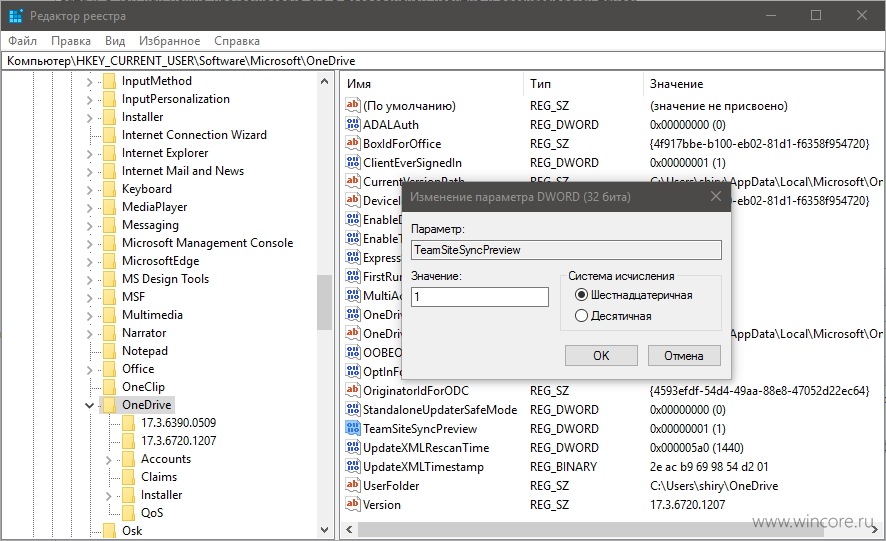Image resolution: width=886 pixels, height=541 pixels.
Task: Collapse the OneDrive tree node
Action: coord(89,405)
